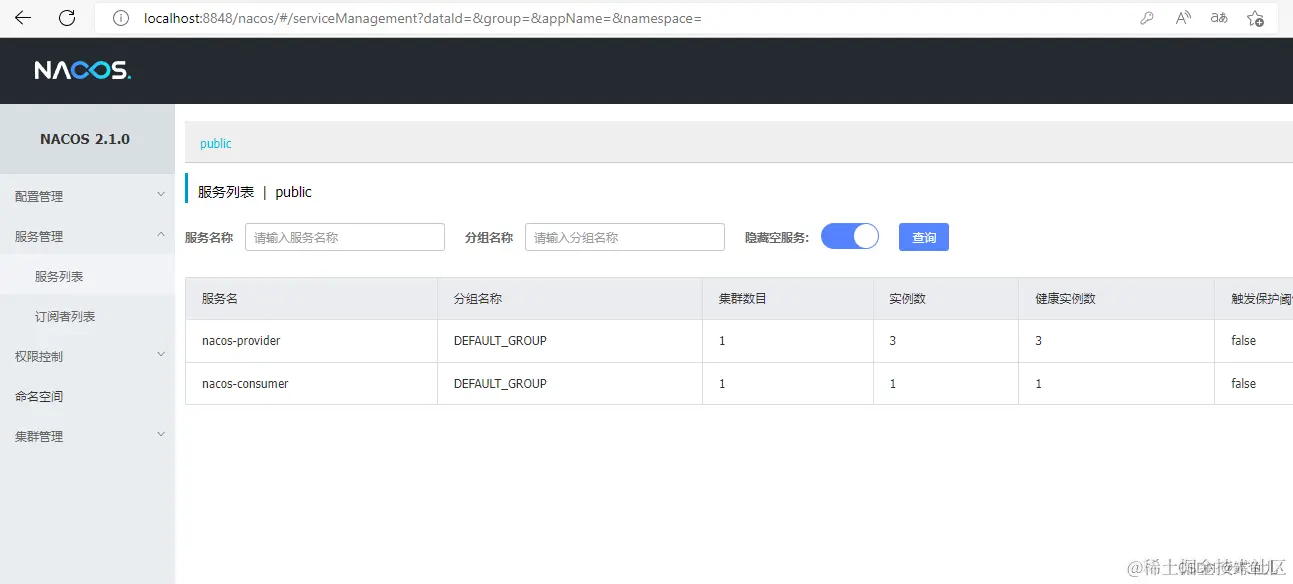Open the translate page icon
This screenshot has width=1293, height=584.
(x=1219, y=18)
